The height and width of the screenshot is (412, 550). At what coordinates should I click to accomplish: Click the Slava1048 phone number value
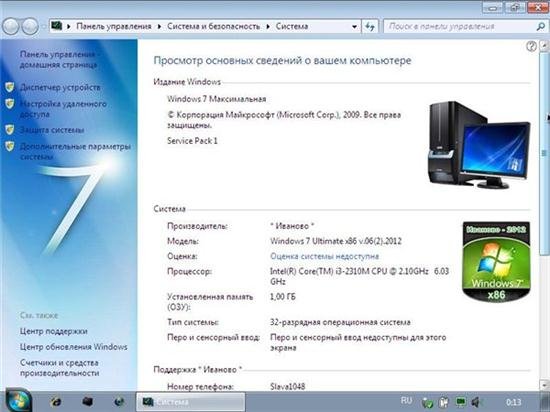(288, 387)
